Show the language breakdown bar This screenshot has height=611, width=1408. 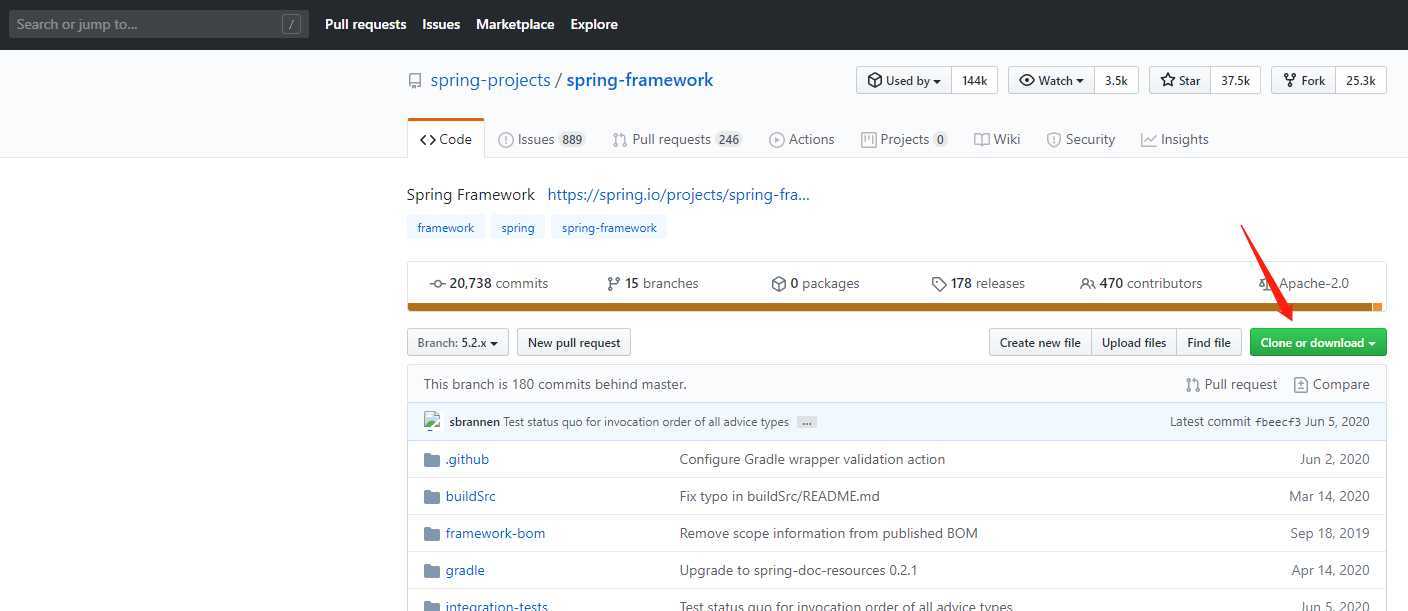[895, 307]
